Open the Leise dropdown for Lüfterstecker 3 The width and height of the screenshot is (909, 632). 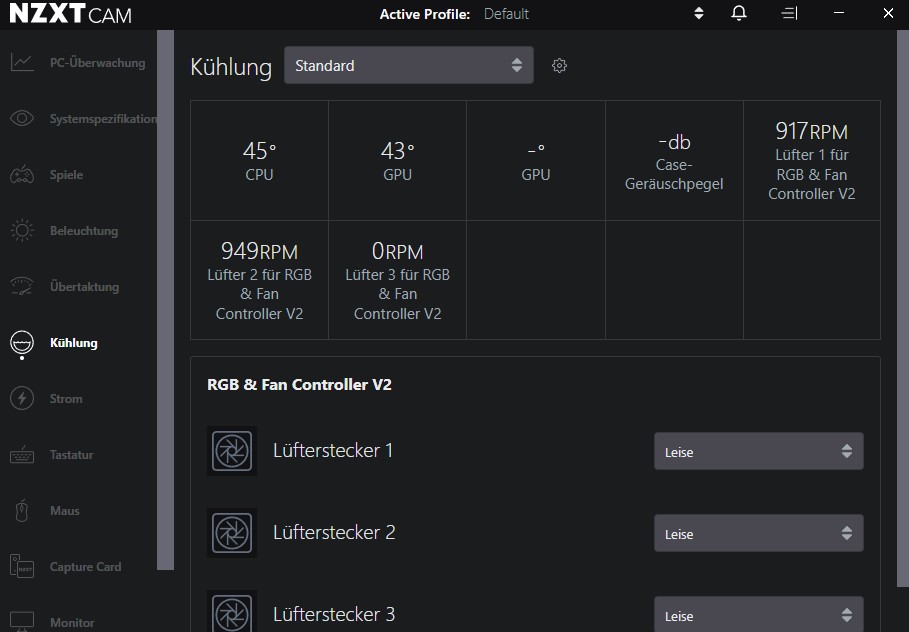pos(758,612)
